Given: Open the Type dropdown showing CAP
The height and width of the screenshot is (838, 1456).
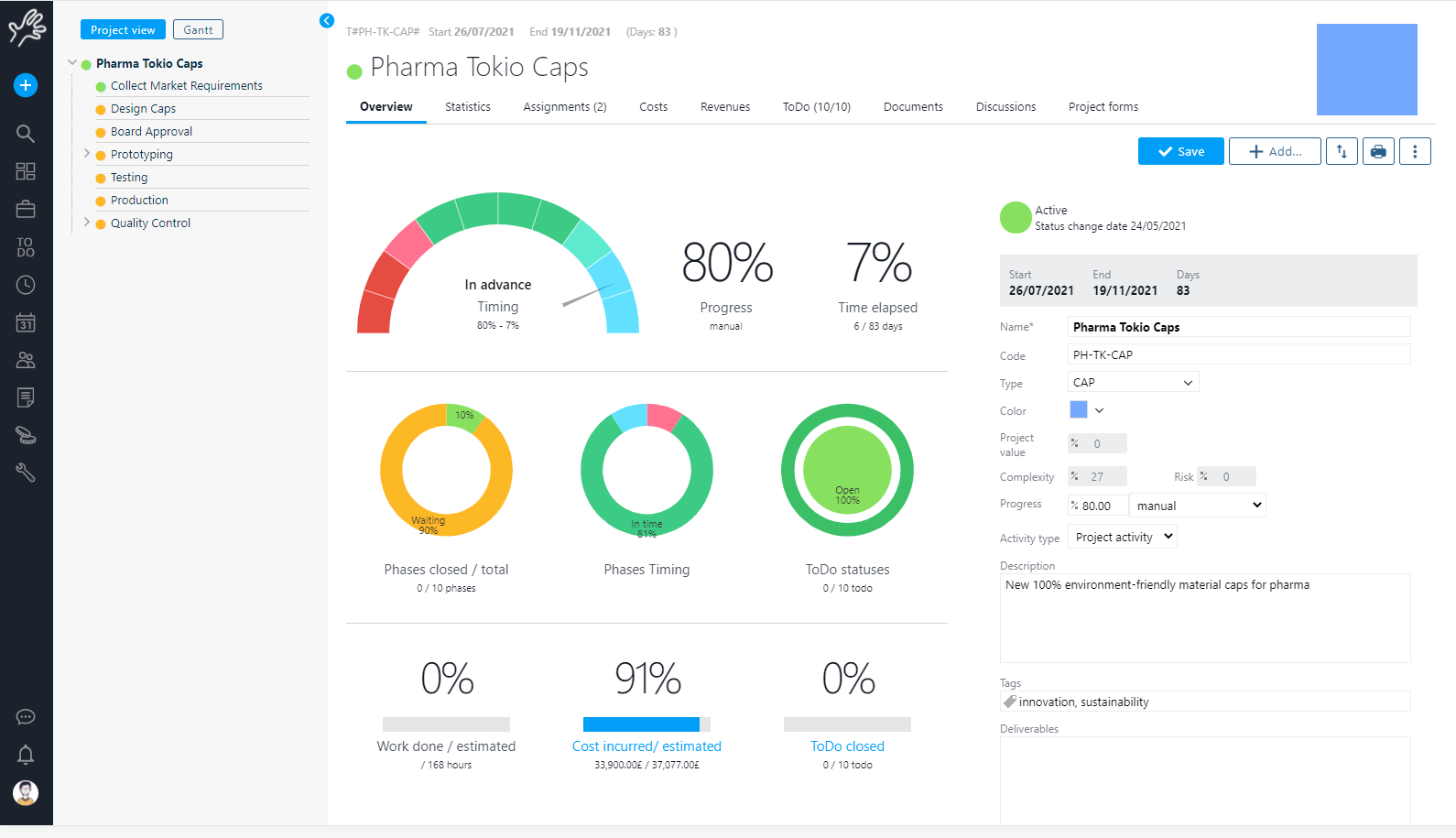Looking at the screenshot, I should click(1133, 383).
